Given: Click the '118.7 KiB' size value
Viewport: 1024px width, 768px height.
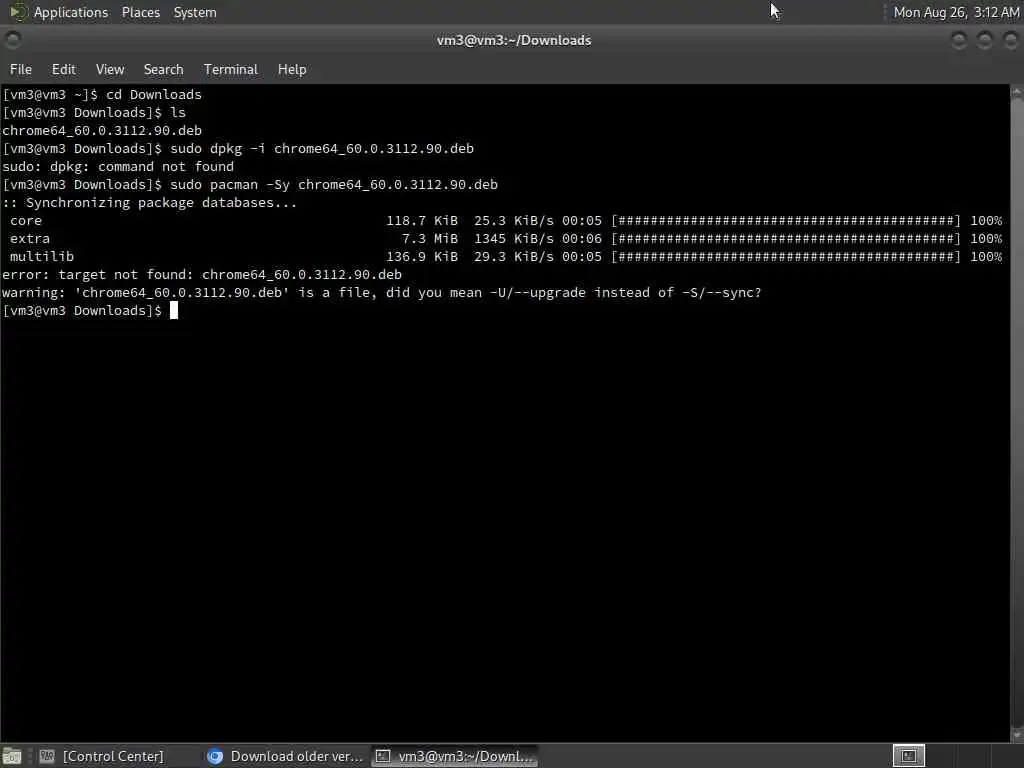Looking at the screenshot, I should tap(422, 221).
